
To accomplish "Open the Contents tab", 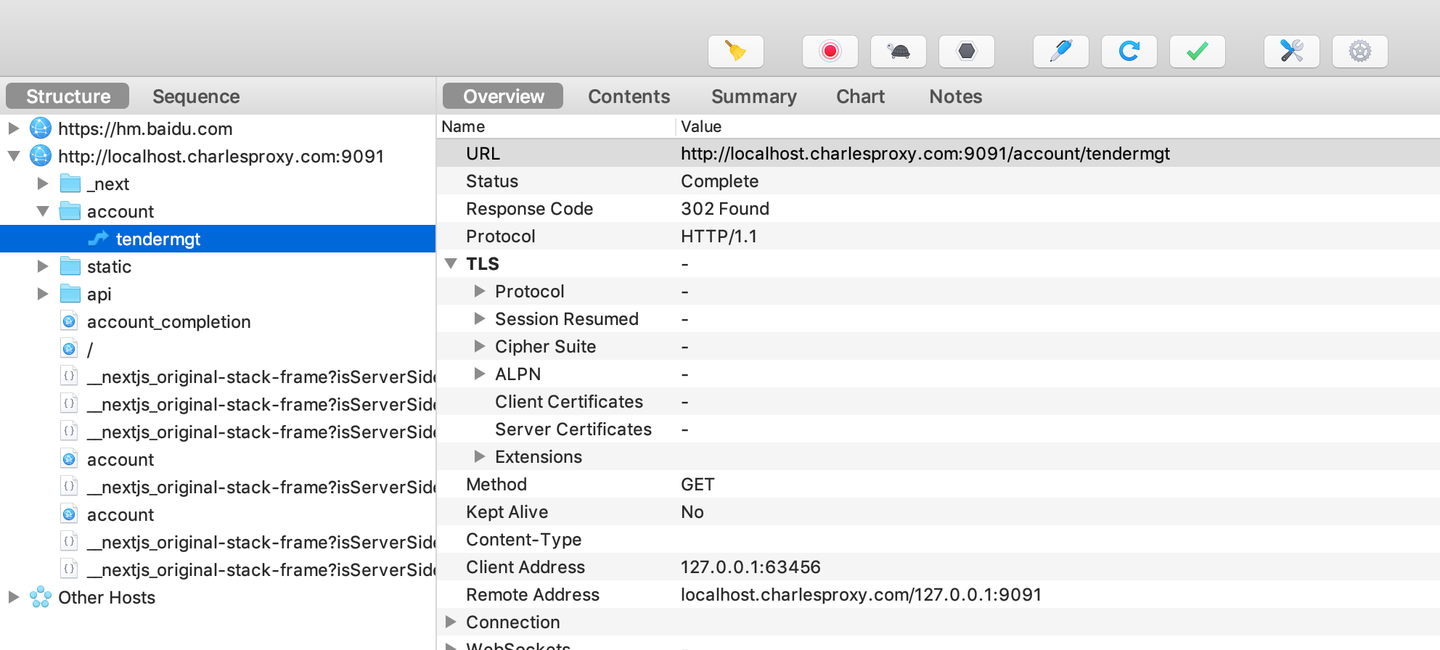I will [x=629, y=96].
